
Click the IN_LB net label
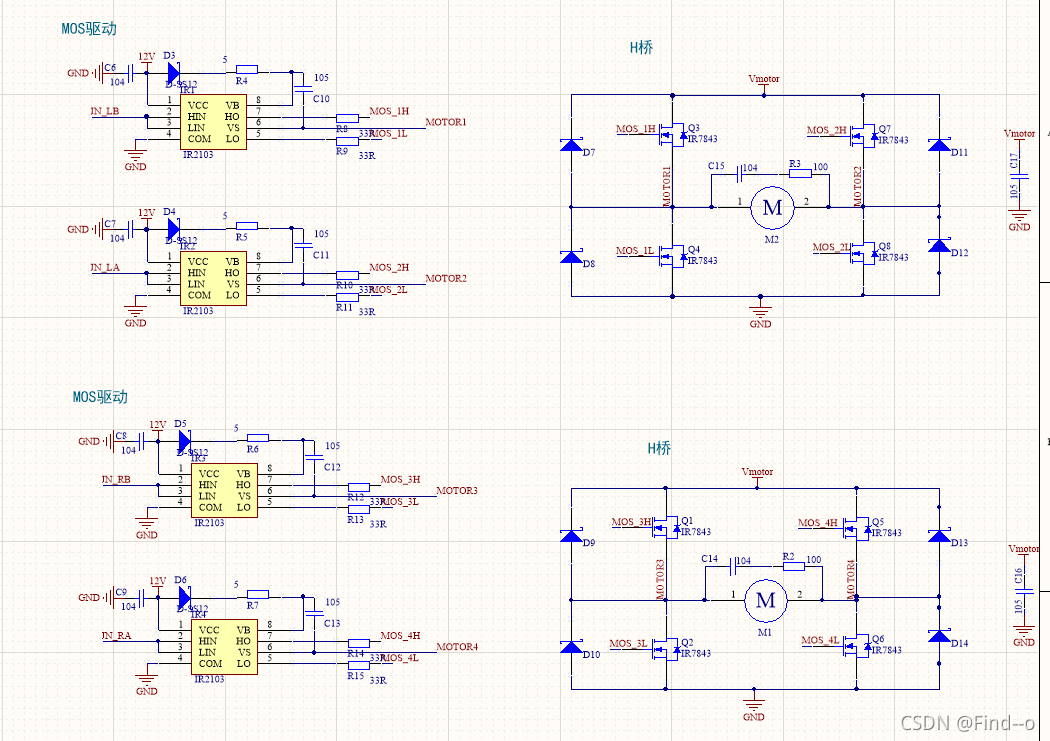click(x=105, y=111)
